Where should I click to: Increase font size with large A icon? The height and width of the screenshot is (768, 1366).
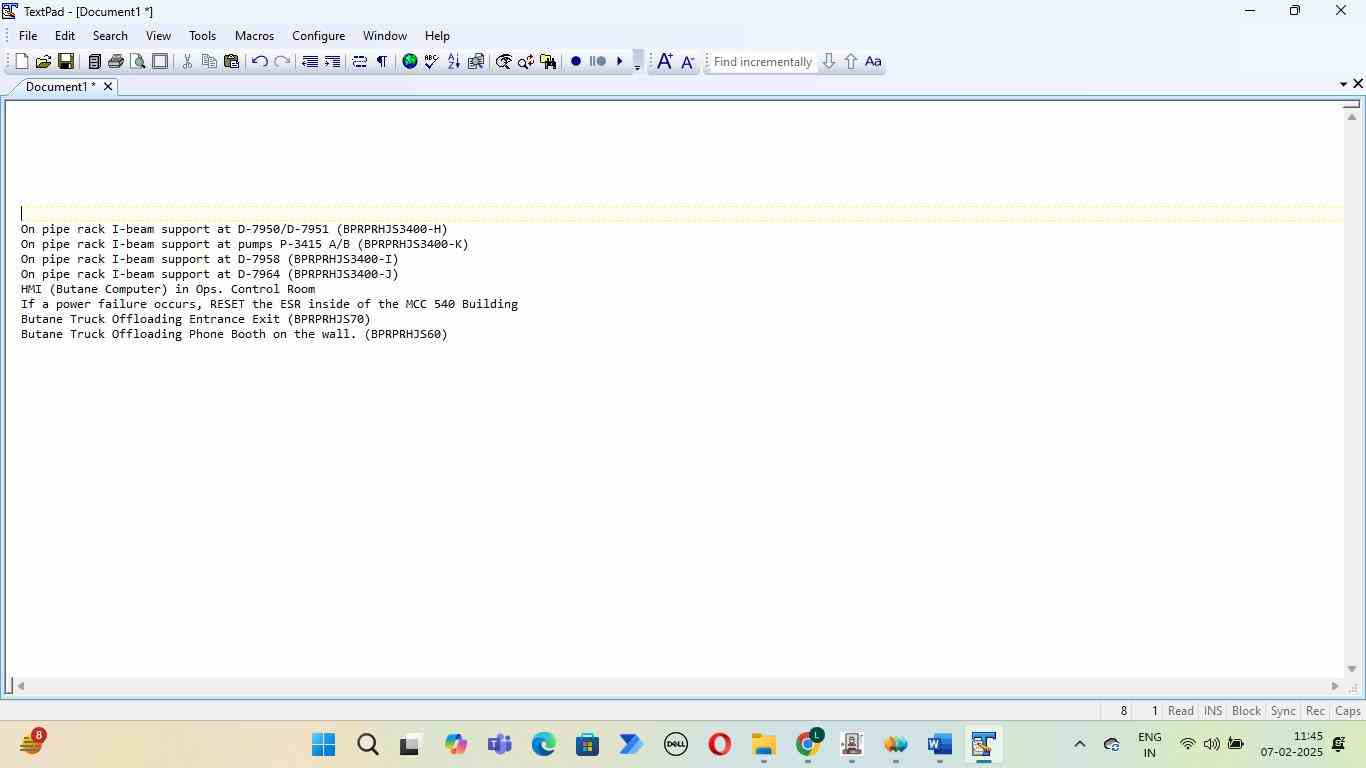[x=664, y=62]
